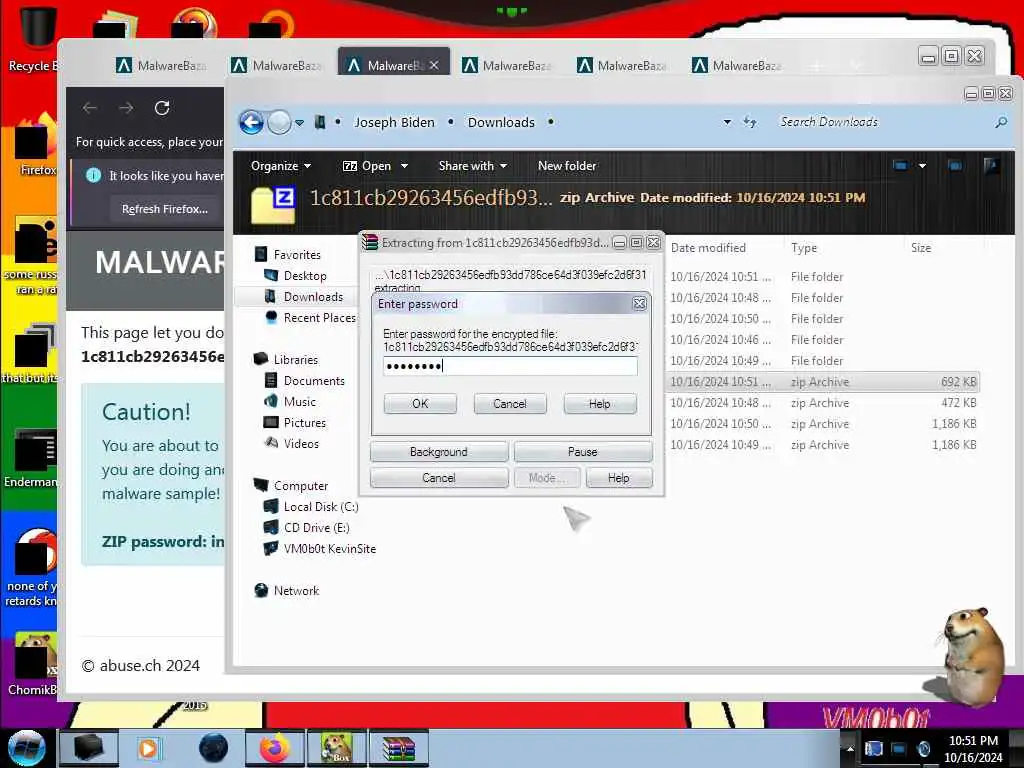1024x768 pixels.
Task: Click the Explorer forward arrow button
Action: click(280, 122)
